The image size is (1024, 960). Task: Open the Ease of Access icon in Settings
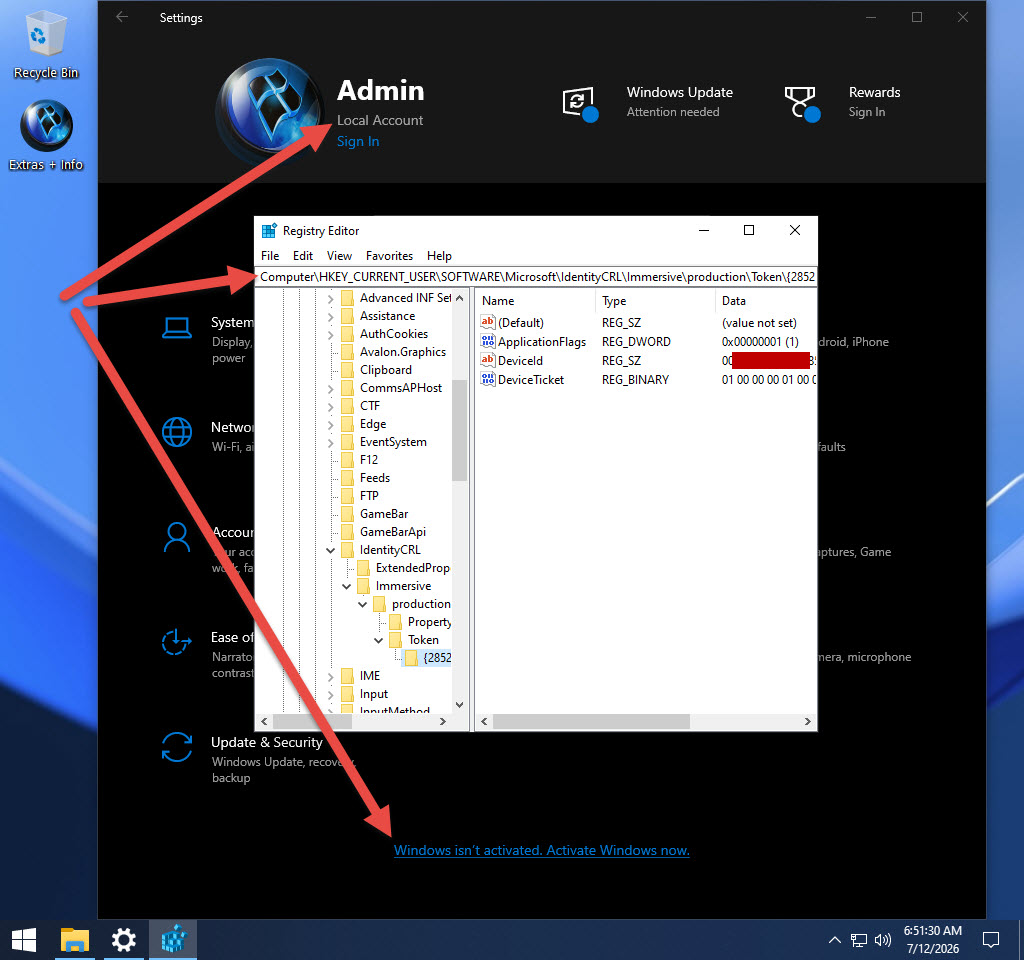(176, 642)
